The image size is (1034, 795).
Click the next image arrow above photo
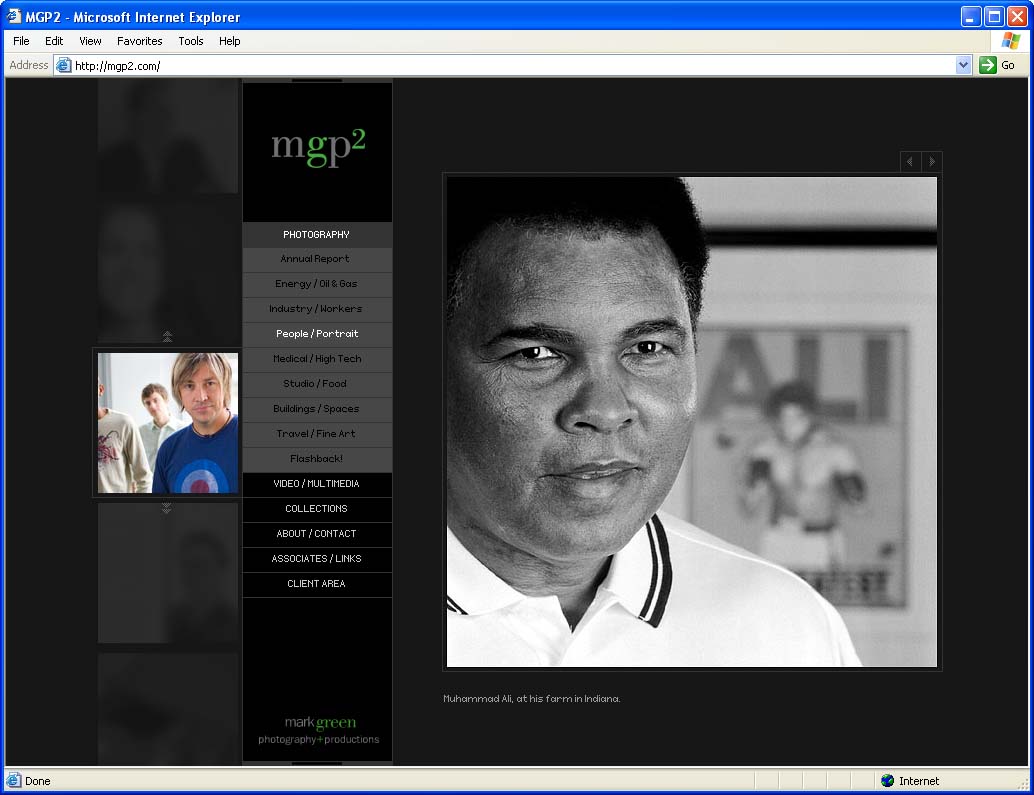pos(932,162)
